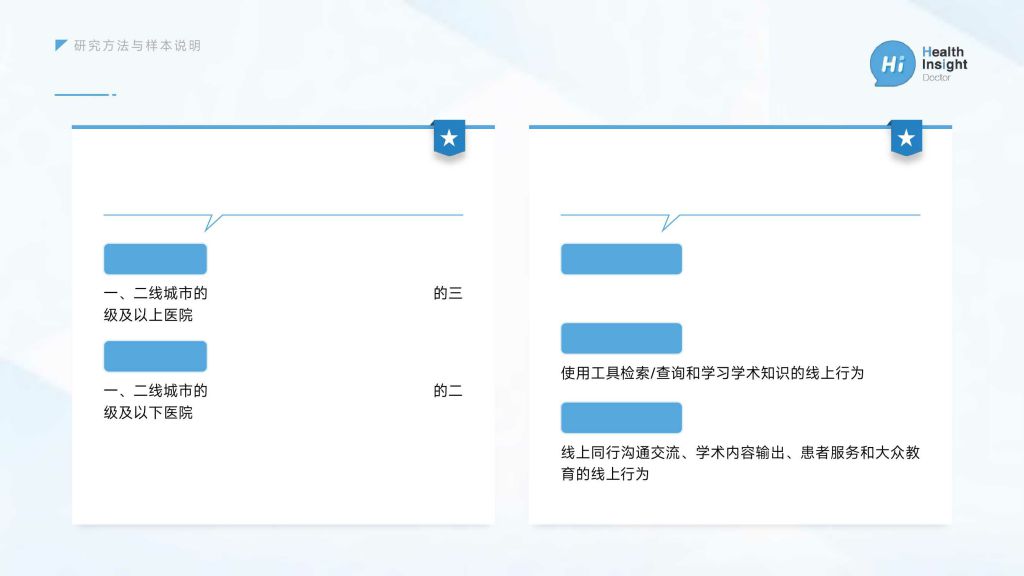Click blue label above 使用工具检索 text
The image size is (1024, 576).
tap(621, 338)
